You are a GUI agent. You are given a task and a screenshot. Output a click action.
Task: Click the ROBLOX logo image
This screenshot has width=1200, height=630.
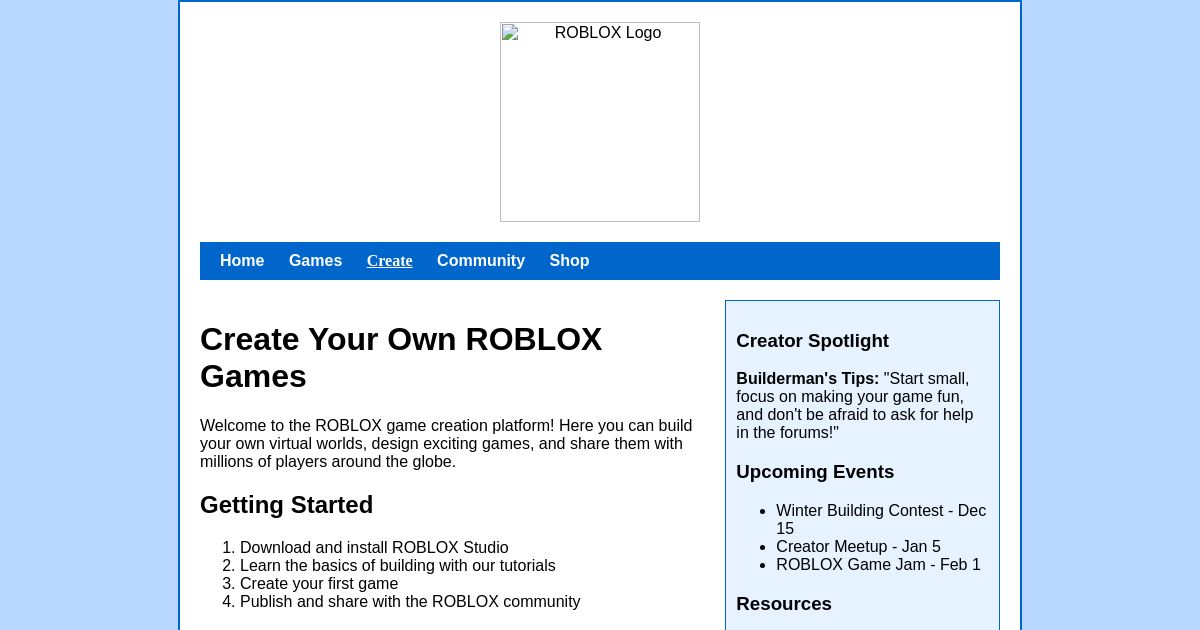[x=599, y=122]
